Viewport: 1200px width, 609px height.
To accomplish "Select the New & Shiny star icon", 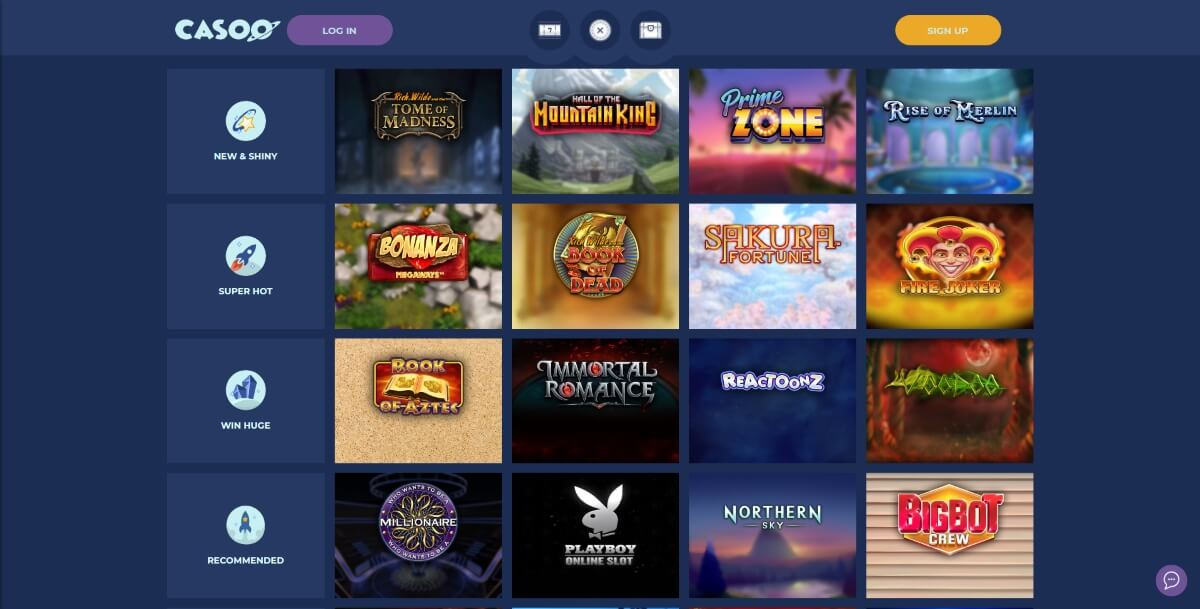I will [x=245, y=121].
